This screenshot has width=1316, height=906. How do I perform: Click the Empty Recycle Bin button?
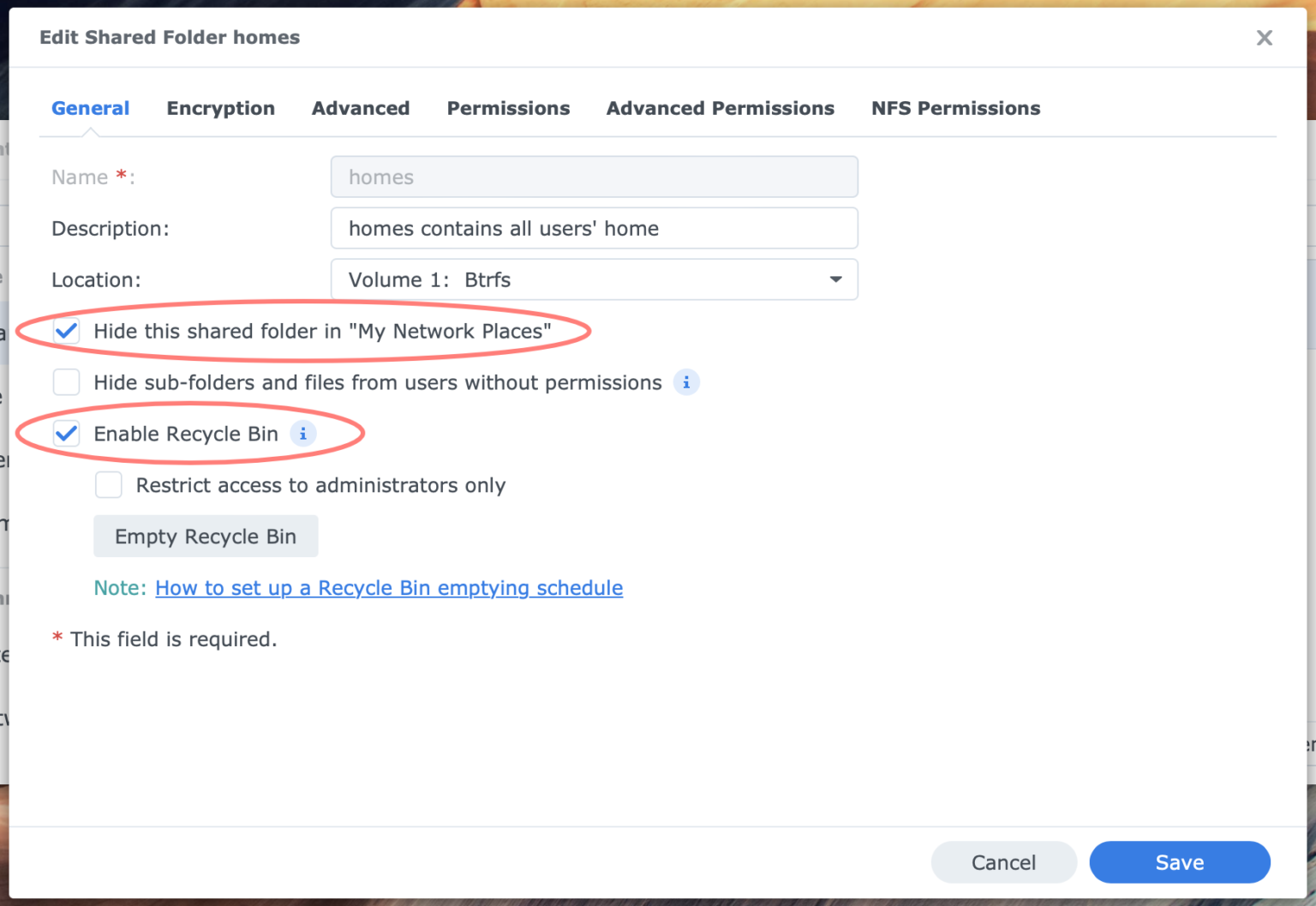[206, 536]
